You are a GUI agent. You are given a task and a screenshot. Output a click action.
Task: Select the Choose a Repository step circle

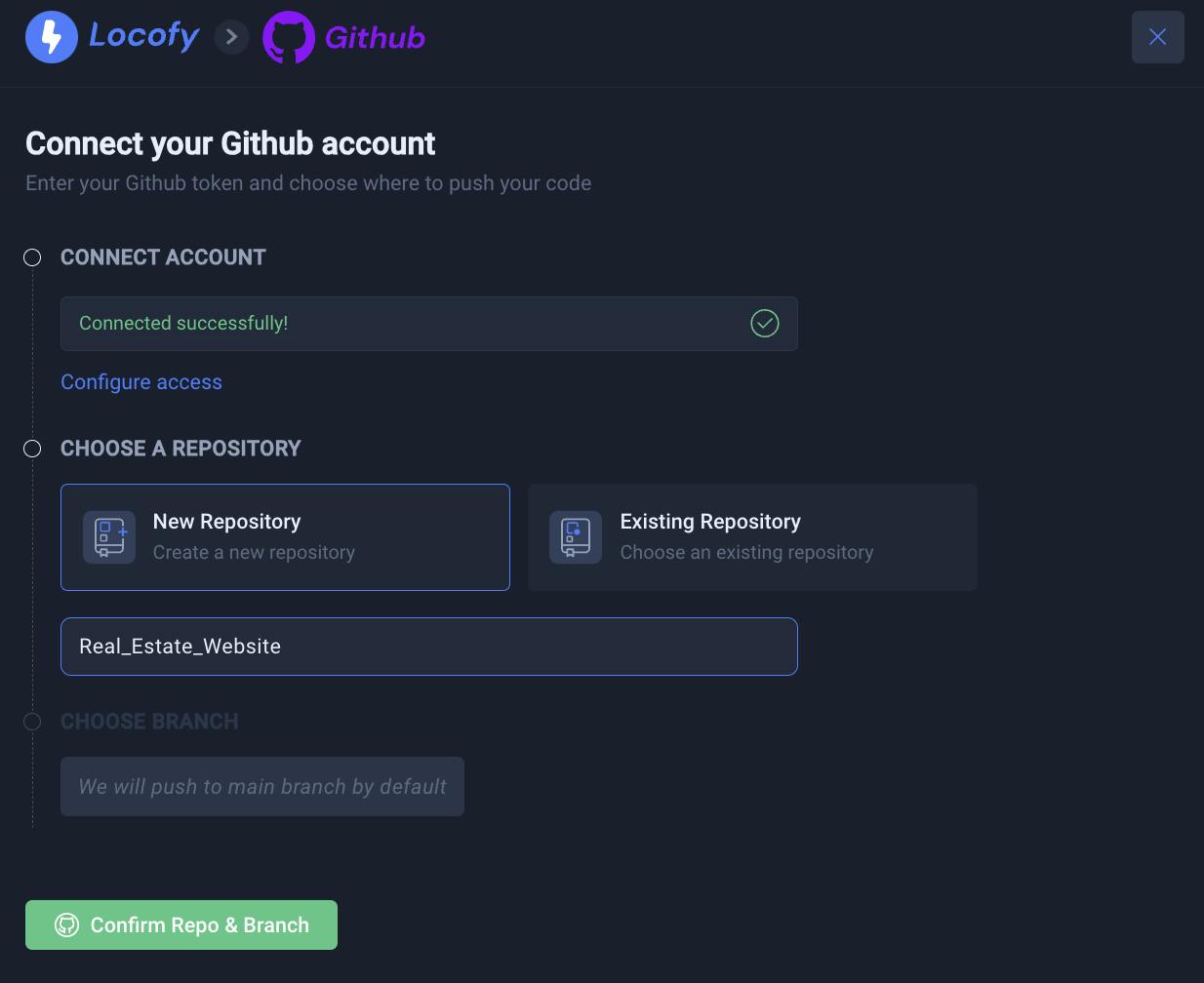pyautogui.click(x=32, y=449)
